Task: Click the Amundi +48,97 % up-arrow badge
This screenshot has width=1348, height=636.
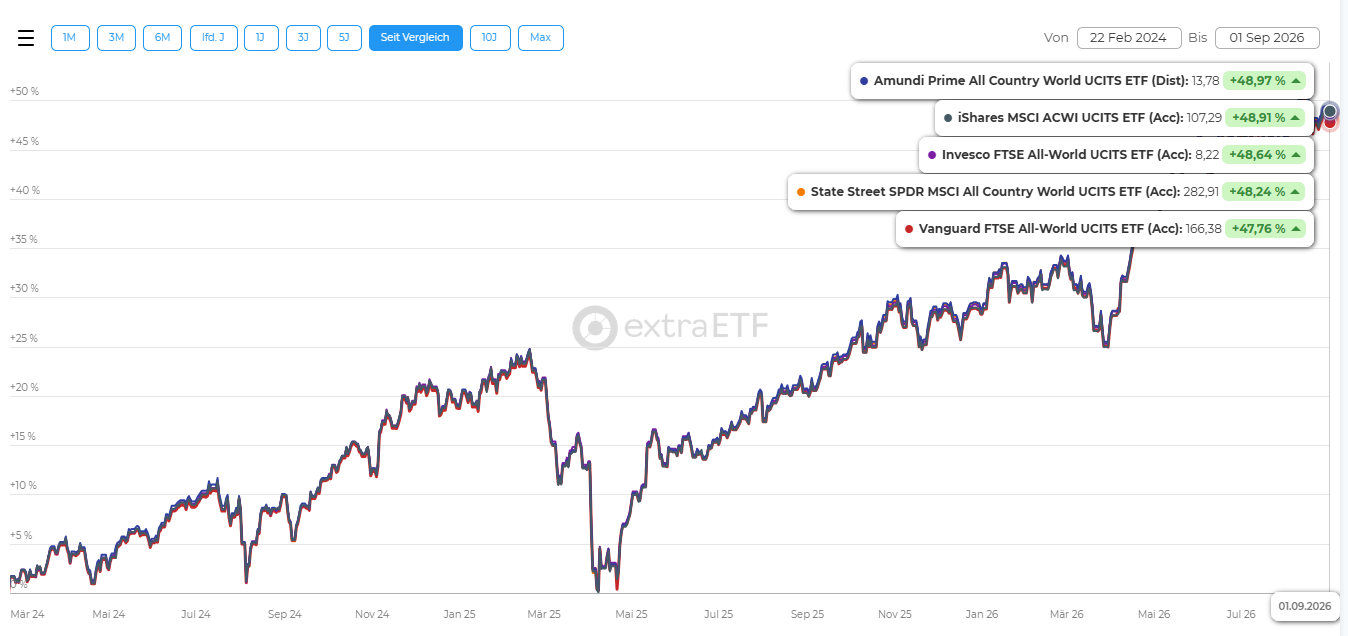Action: coord(1265,80)
